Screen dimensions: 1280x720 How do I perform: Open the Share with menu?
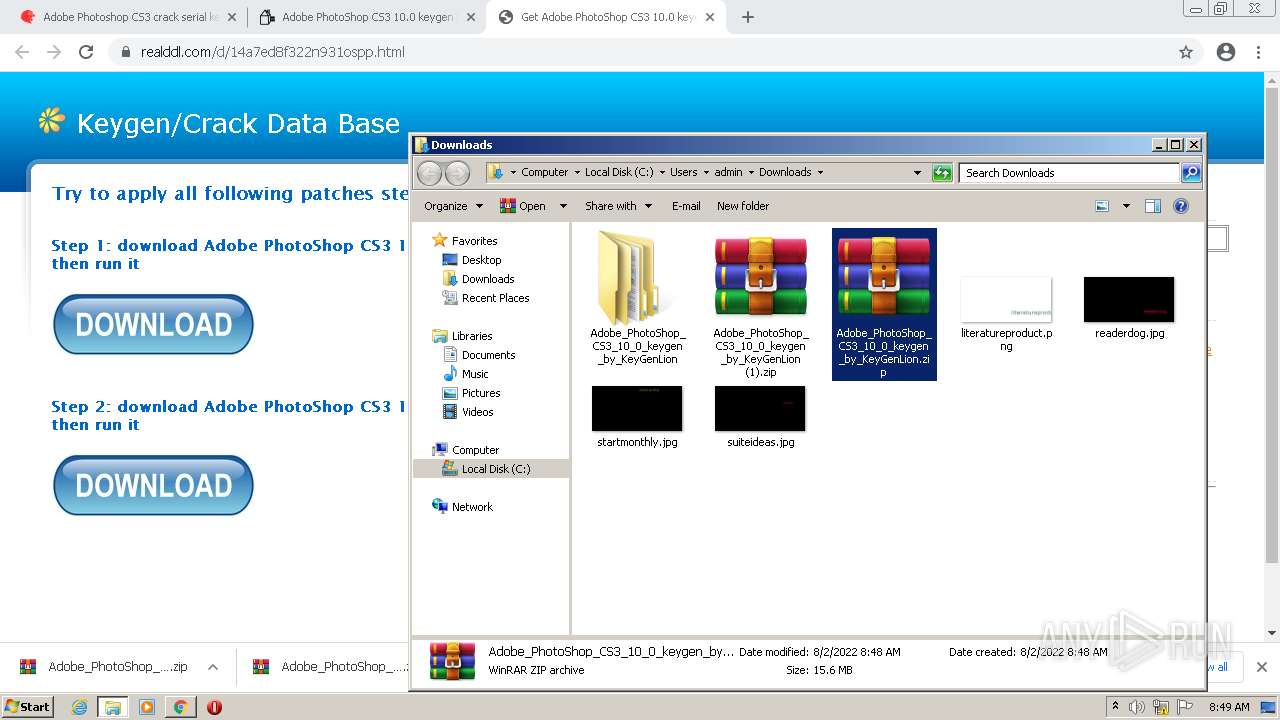(618, 206)
